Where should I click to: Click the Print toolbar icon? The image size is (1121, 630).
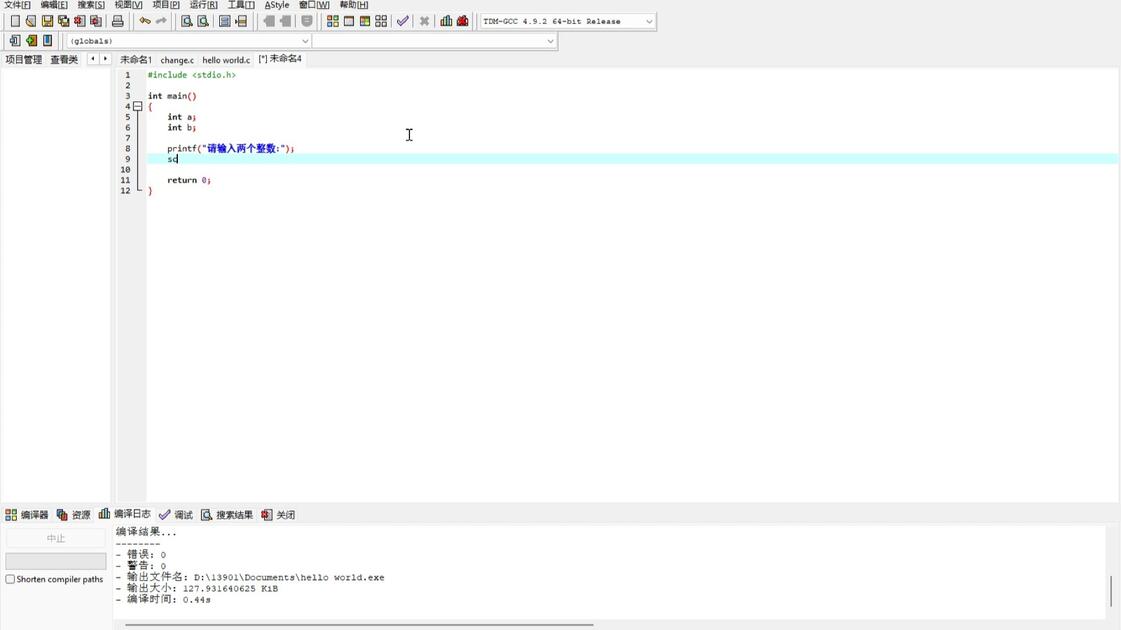click(x=118, y=21)
